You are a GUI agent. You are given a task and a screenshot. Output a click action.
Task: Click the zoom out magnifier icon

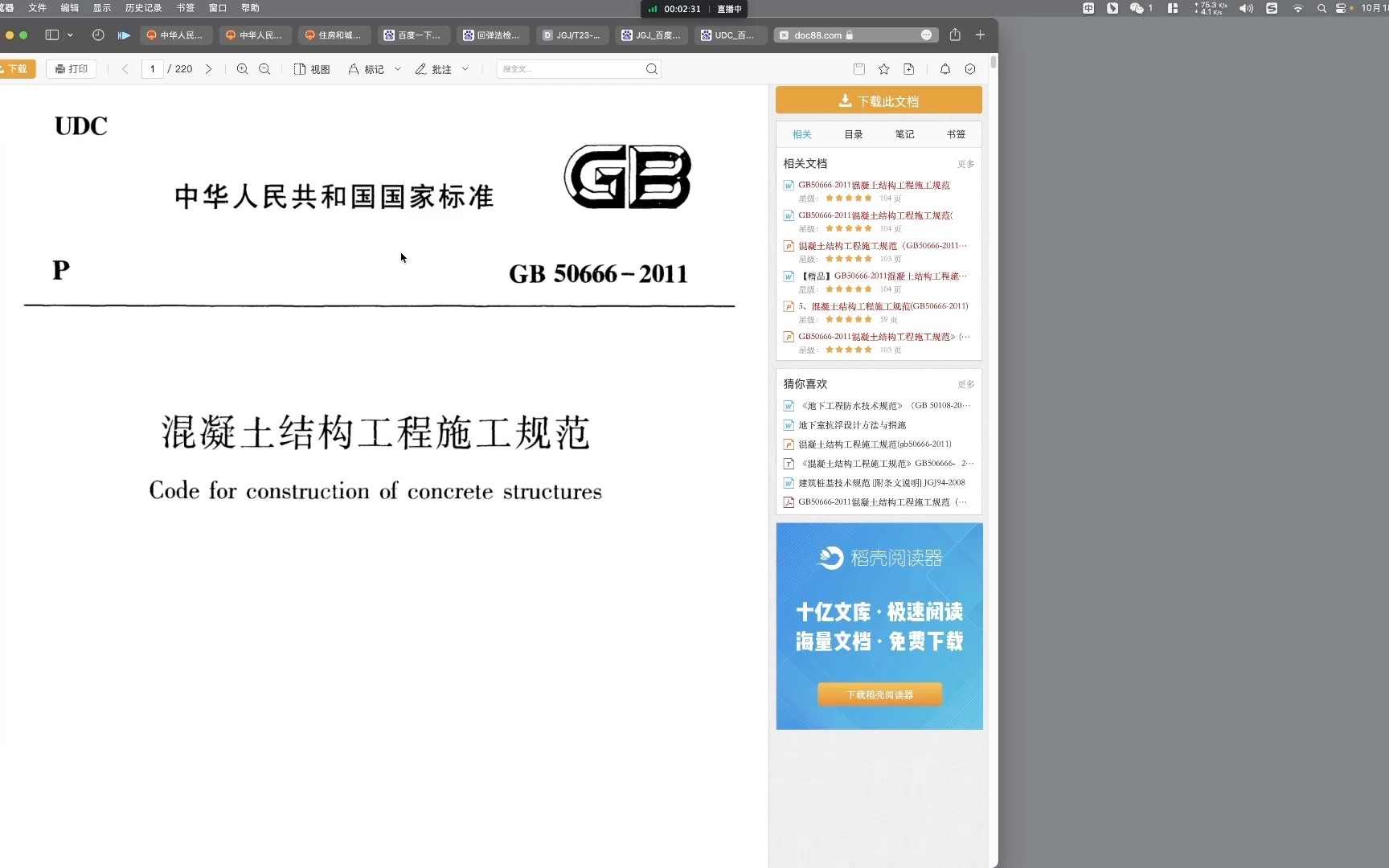point(264,69)
